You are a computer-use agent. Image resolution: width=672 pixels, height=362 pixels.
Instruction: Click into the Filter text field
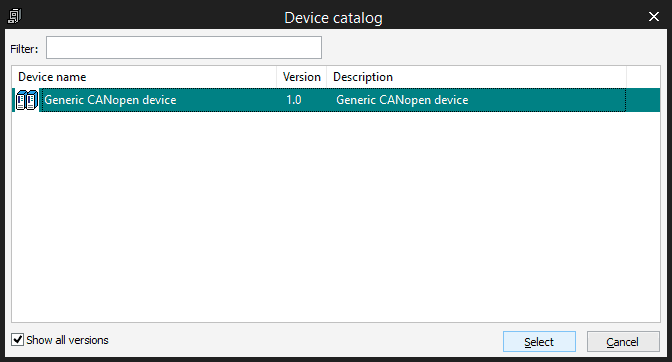[x=184, y=48]
